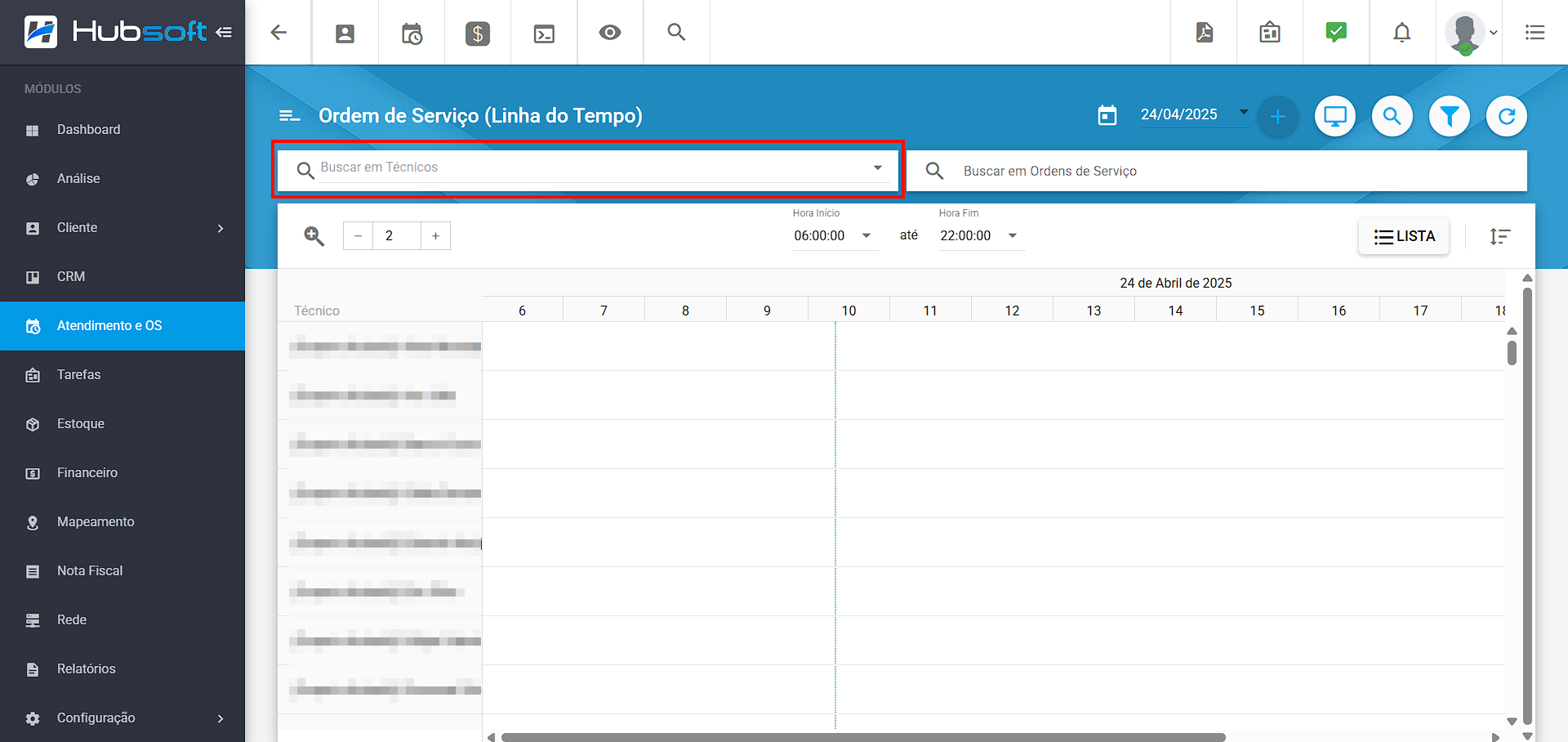Click the zoom value field showing 2
This screenshot has height=742, width=1568.
pos(397,236)
